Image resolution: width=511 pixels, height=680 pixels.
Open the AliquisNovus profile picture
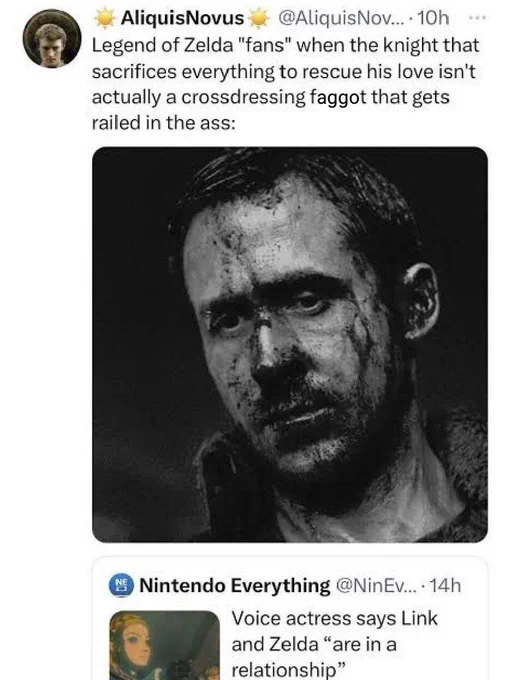pyautogui.click(x=52, y=38)
